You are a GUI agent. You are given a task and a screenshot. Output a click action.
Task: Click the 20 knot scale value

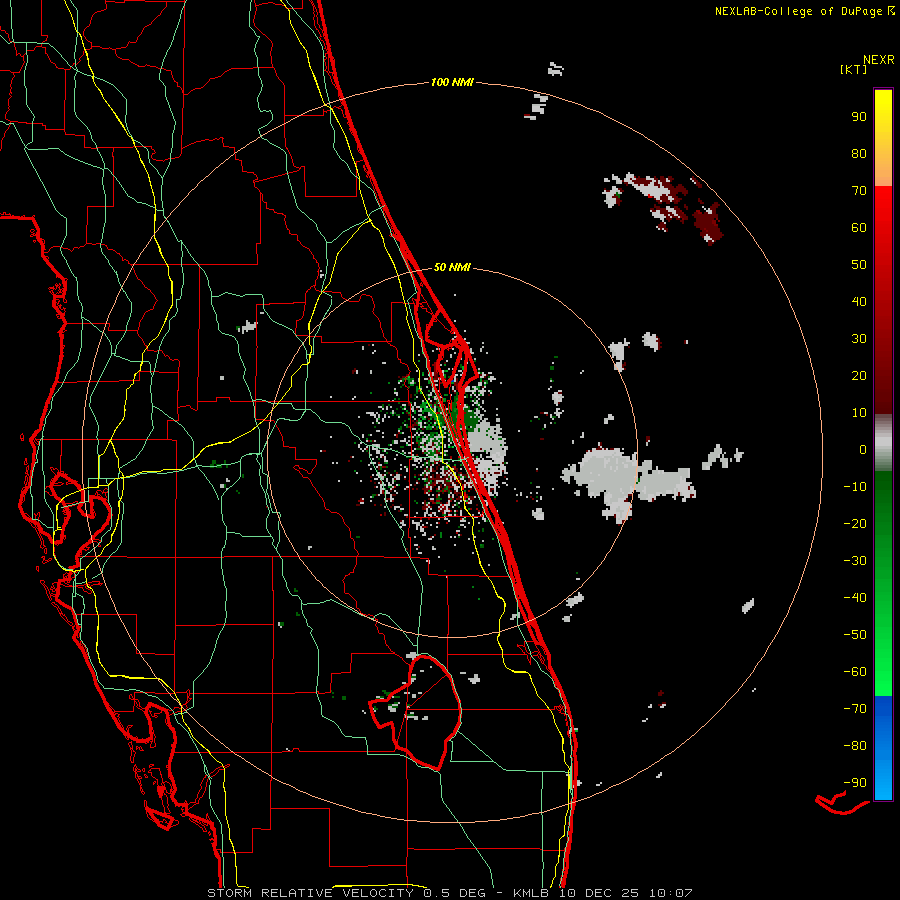click(x=859, y=375)
